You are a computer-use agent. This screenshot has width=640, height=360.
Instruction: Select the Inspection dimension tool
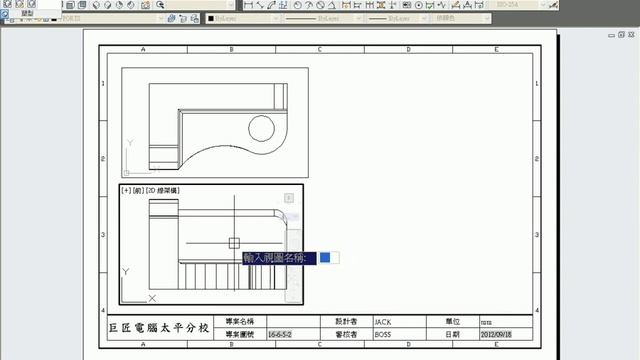pyautogui.click(x=430, y=5)
